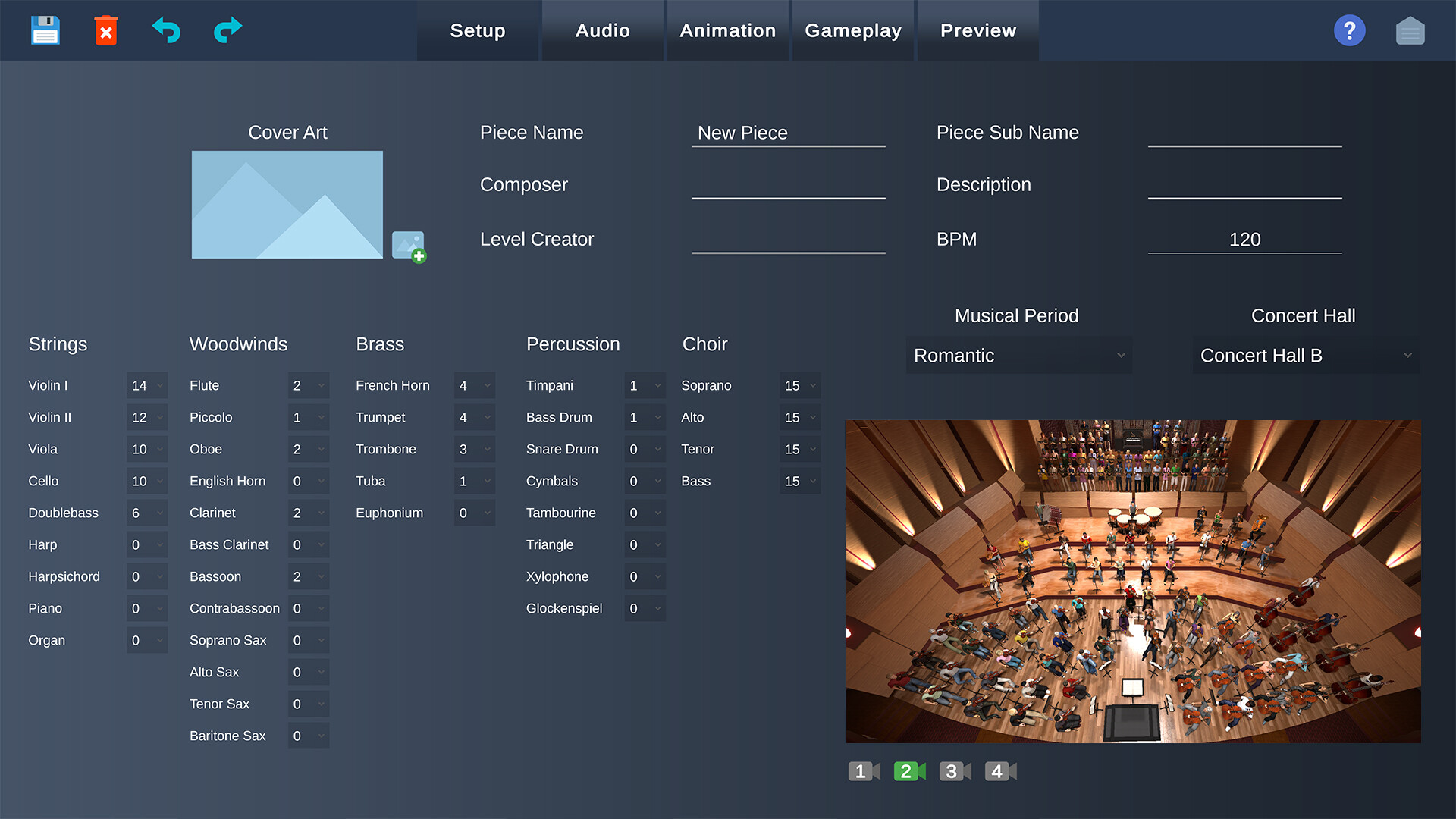
Task: Switch to the Audio tab
Action: pyautogui.click(x=602, y=30)
